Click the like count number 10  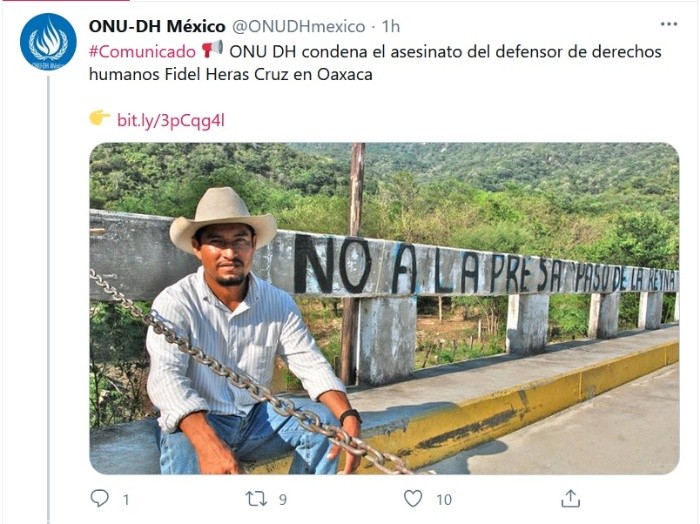tap(444, 499)
